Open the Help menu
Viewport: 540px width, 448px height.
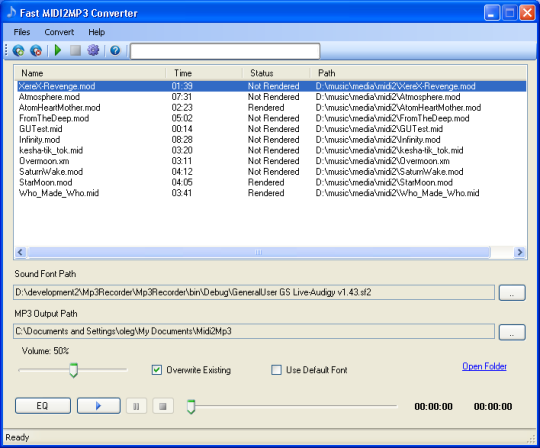[x=96, y=32]
